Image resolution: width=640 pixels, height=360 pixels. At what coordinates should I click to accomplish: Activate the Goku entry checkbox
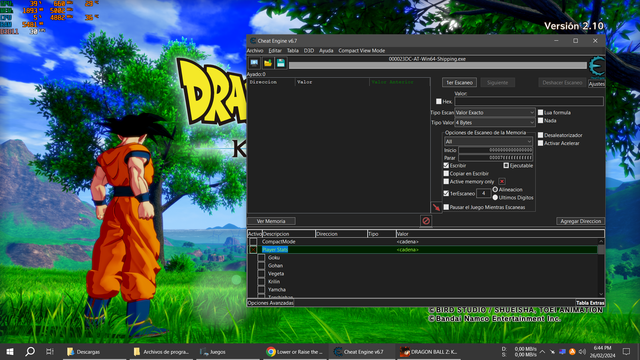coord(261,258)
